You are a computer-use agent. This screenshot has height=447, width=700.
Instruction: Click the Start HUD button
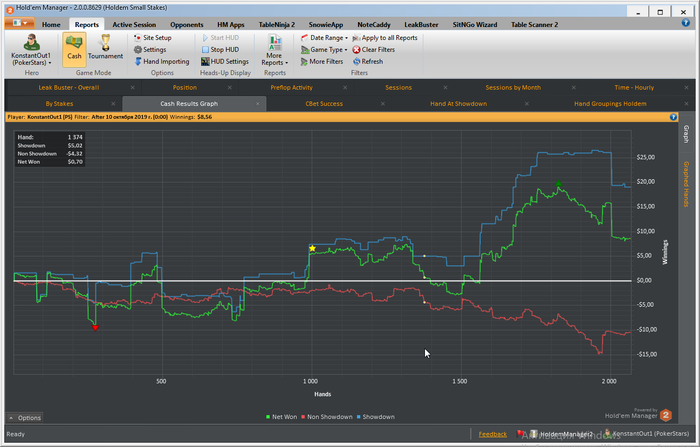point(221,38)
